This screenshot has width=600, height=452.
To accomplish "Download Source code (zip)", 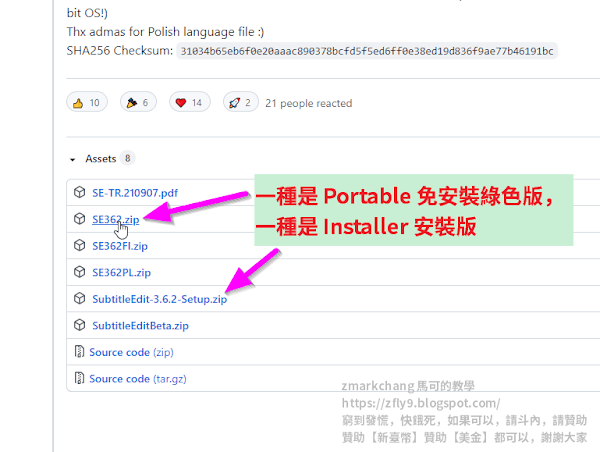I will [x=131, y=352].
